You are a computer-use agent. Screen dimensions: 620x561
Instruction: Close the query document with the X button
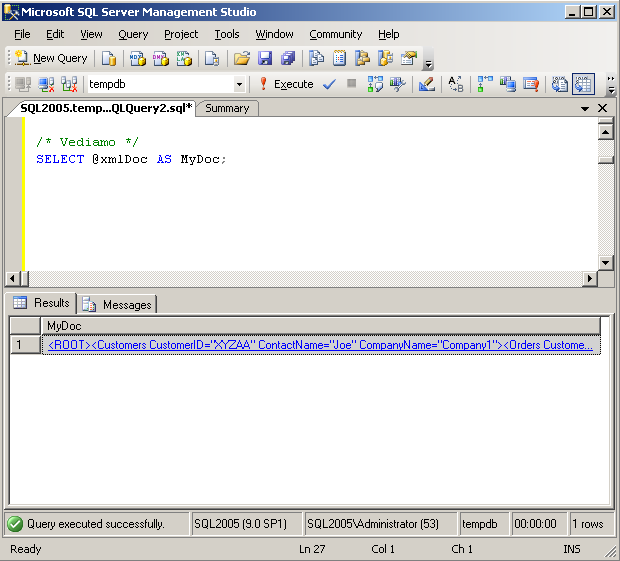point(603,108)
